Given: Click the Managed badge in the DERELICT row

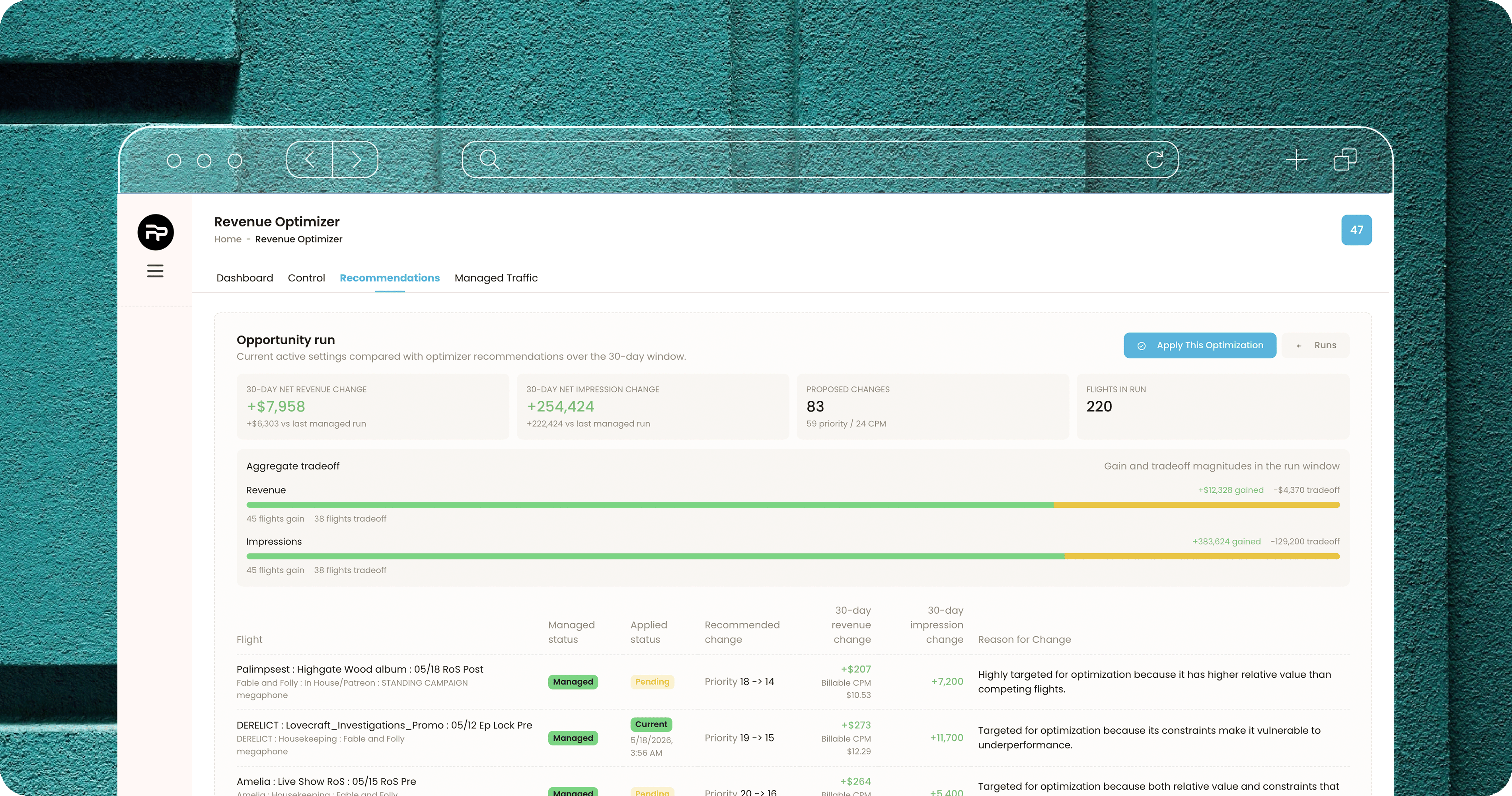Looking at the screenshot, I should (573, 738).
